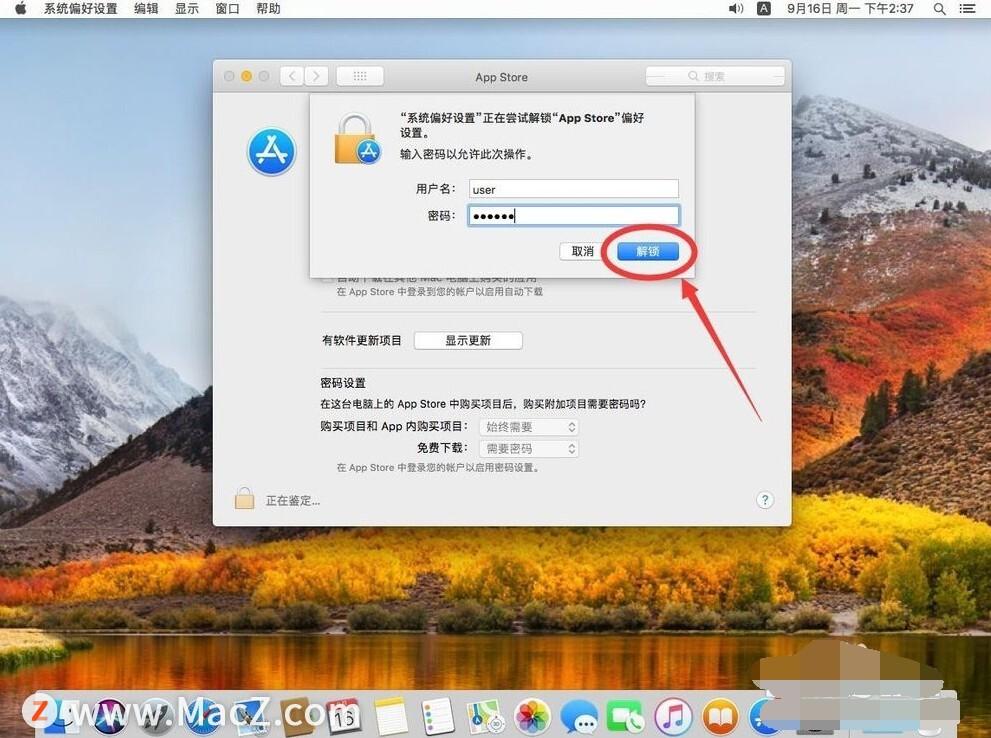Viewport: 991px width, 738px height.
Task: Open iTunes from the Dock
Action: coord(672,715)
